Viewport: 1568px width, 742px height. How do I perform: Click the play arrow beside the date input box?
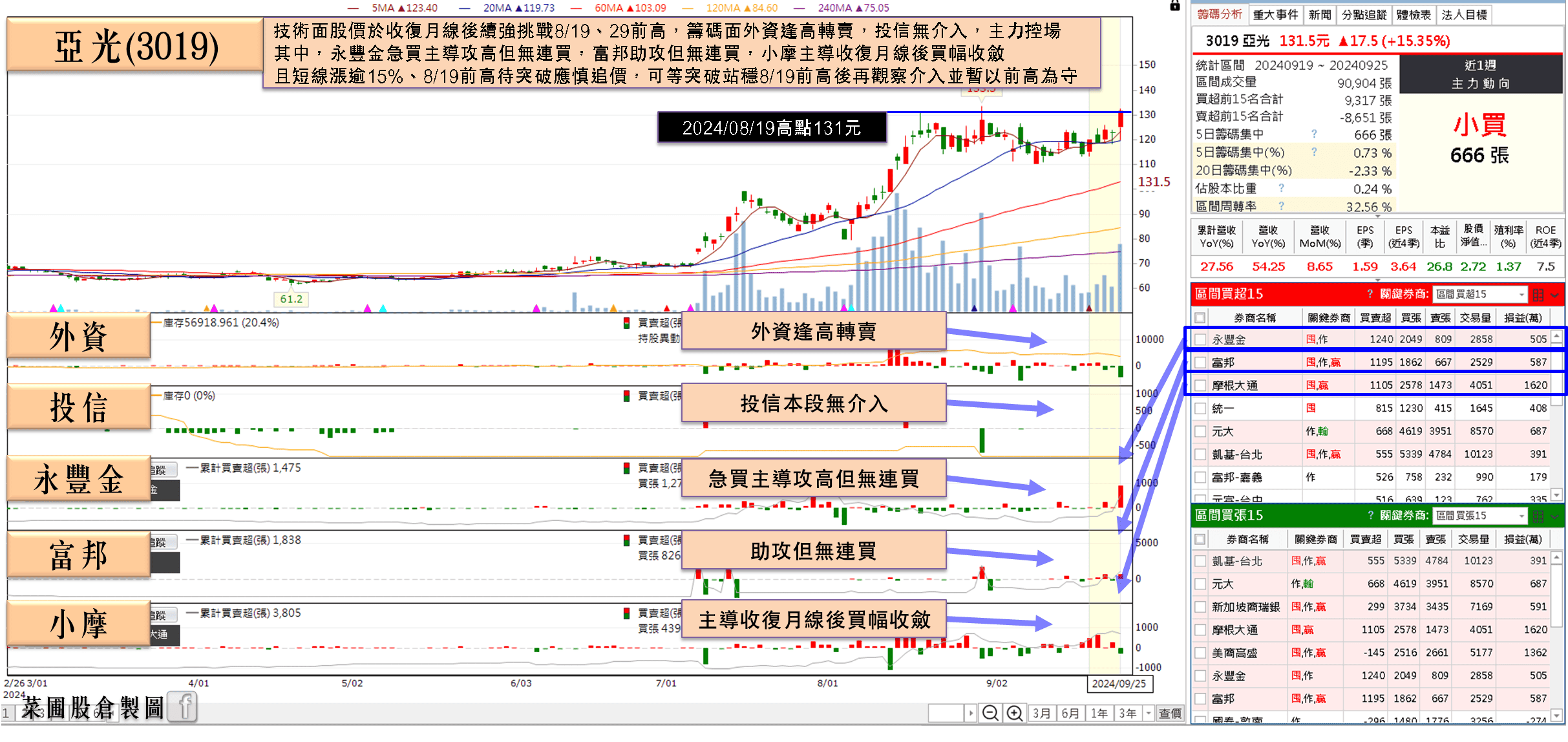(x=971, y=713)
